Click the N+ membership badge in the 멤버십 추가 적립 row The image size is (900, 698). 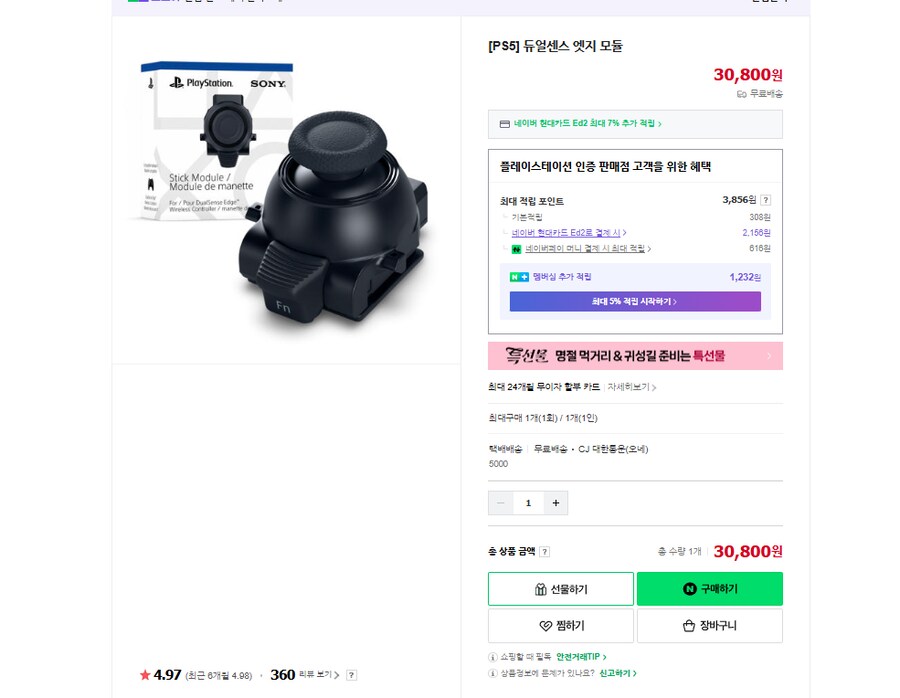click(x=517, y=274)
